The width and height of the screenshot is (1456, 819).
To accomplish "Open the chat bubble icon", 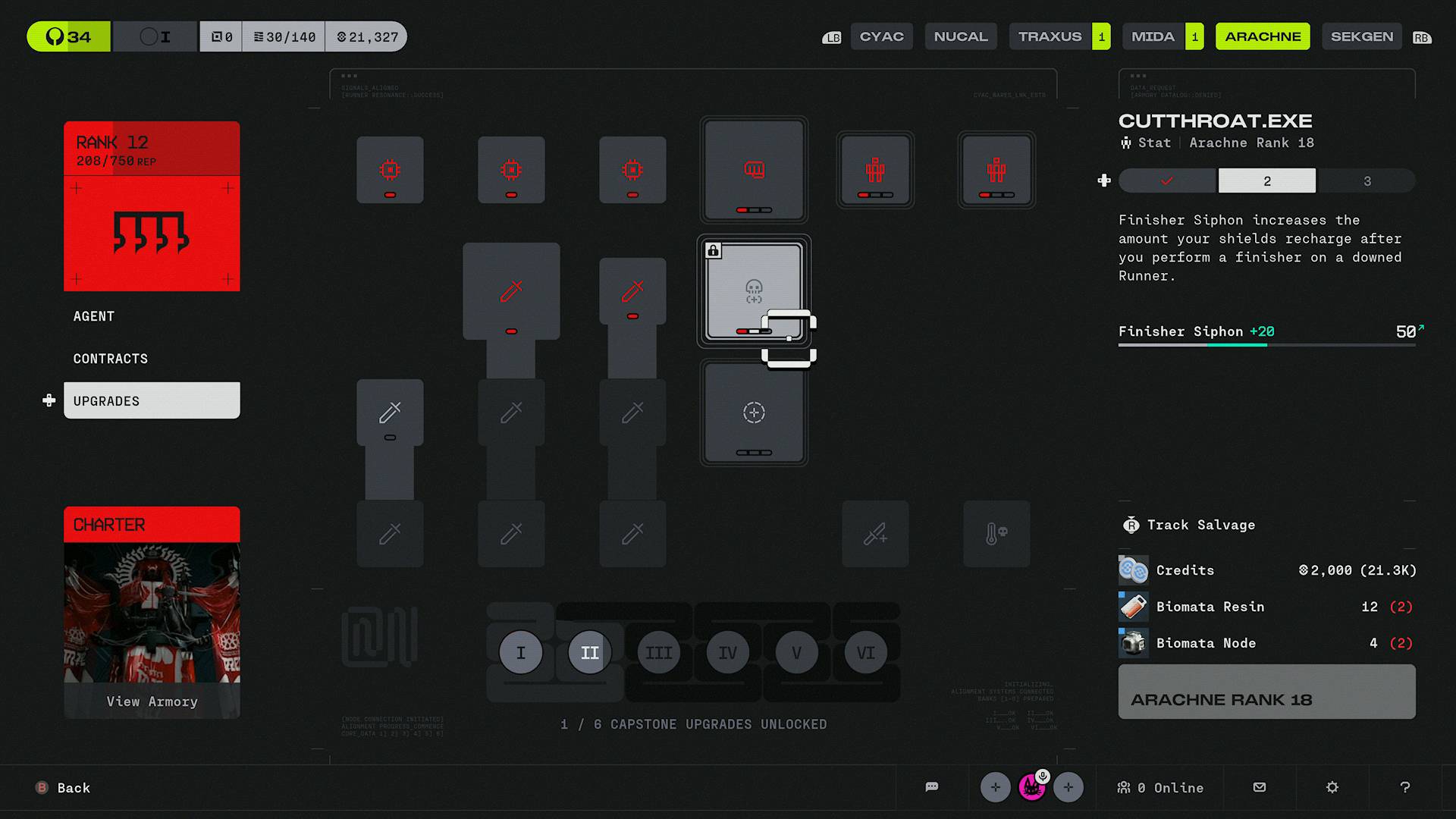I will [932, 787].
